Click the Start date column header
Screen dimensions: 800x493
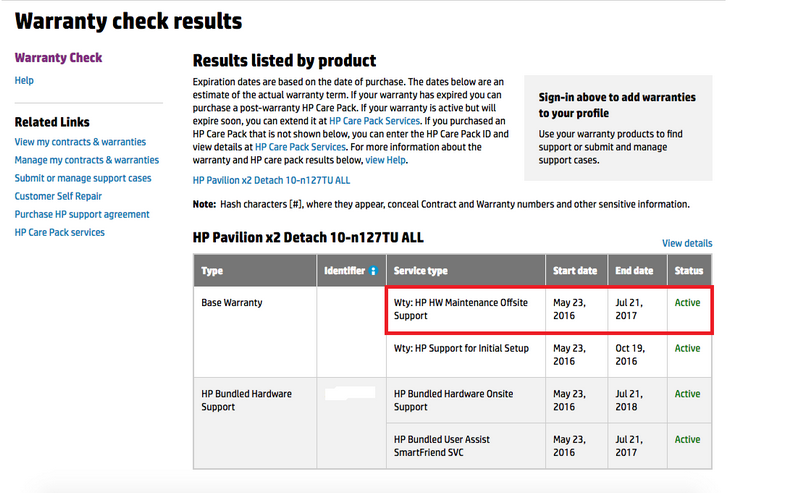pos(574,271)
